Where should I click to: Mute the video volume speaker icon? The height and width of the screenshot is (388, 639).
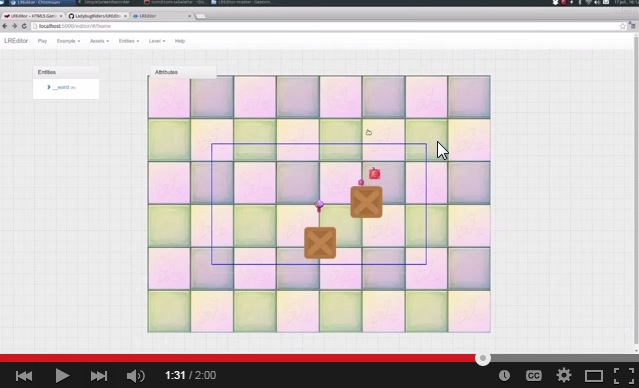(135, 375)
